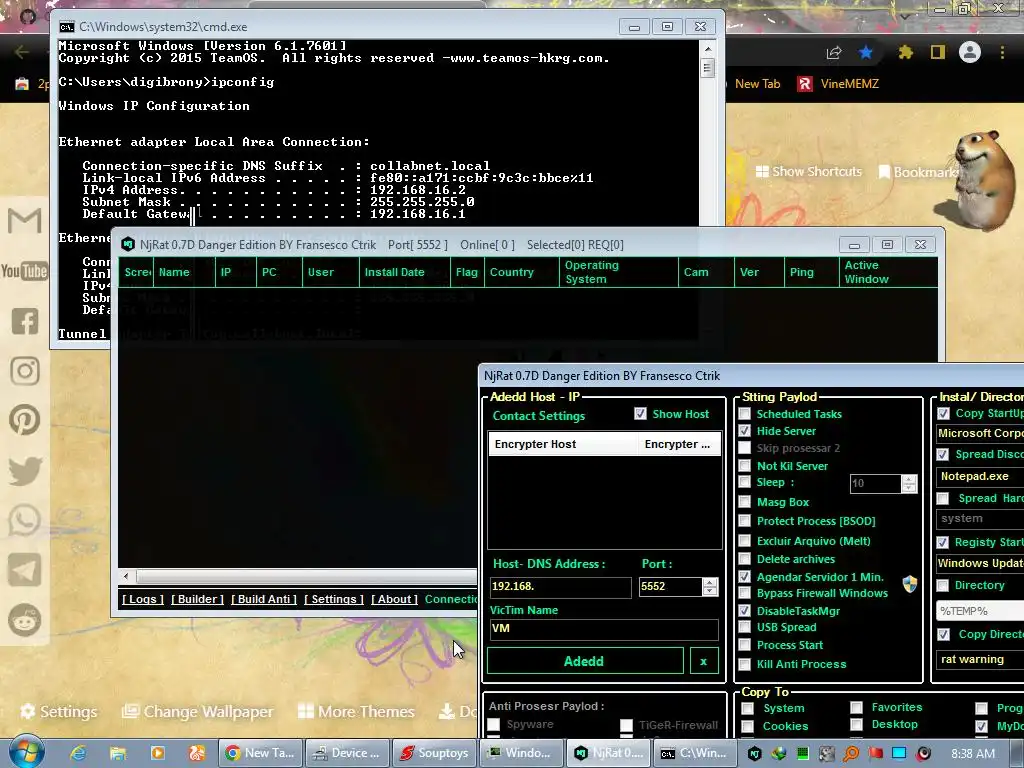Click the magnifier tray icon
Image resolution: width=1024 pixels, height=768 pixels.
[851, 754]
